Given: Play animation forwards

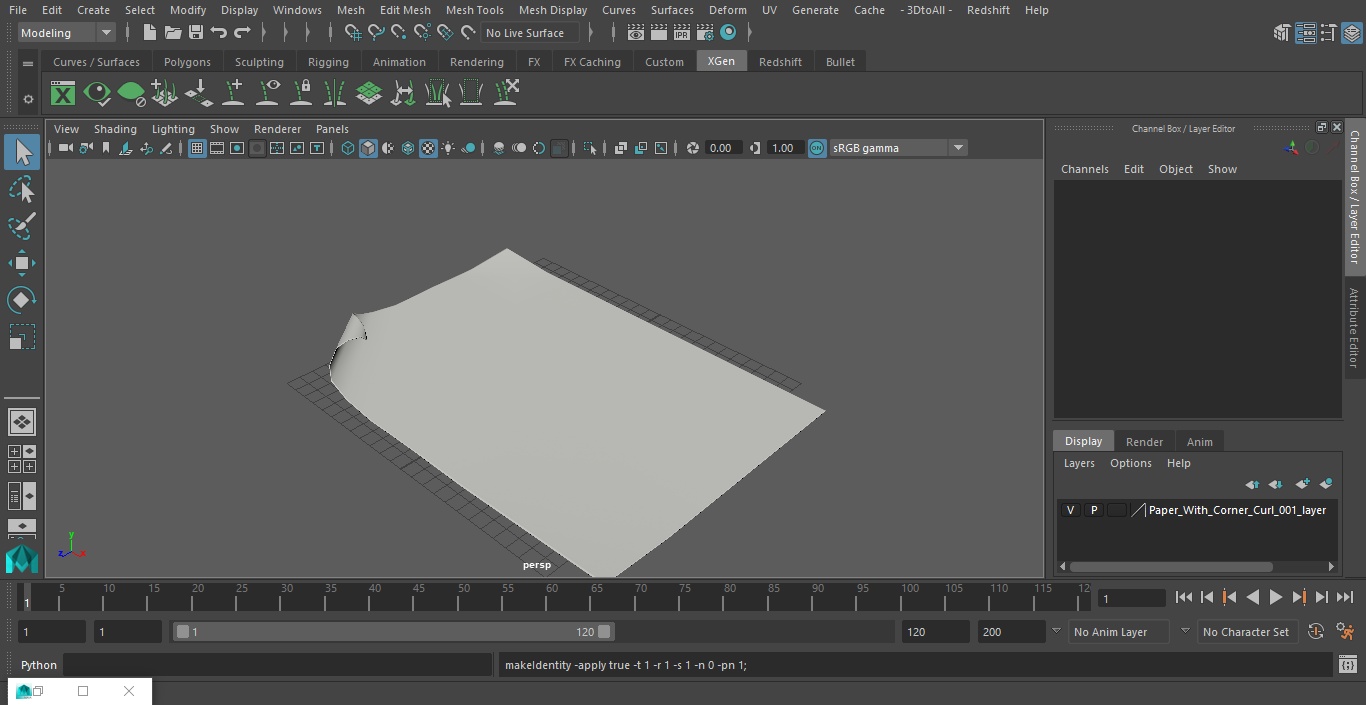Looking at the screenshot, I should coord(1276,597).
